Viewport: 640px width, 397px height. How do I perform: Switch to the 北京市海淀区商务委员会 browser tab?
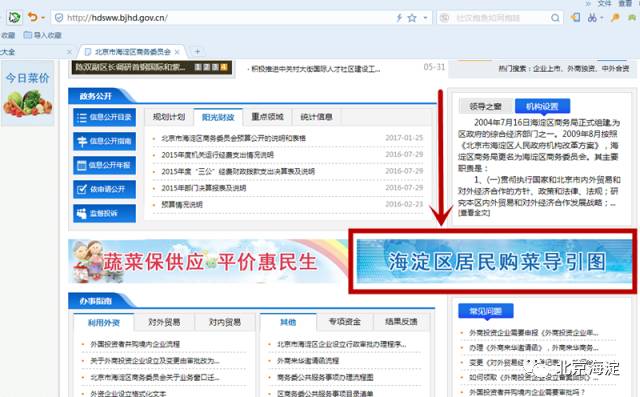pos(133,52)
